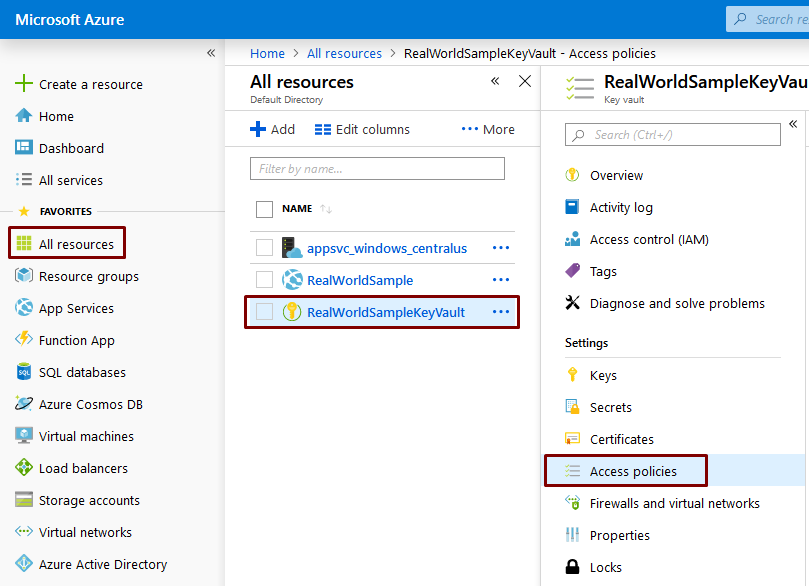Image resolution: width=809 pixels, height=586 pixels.
Task: Select the checkbox next to RealWorldSample
Action: [262, 279]
